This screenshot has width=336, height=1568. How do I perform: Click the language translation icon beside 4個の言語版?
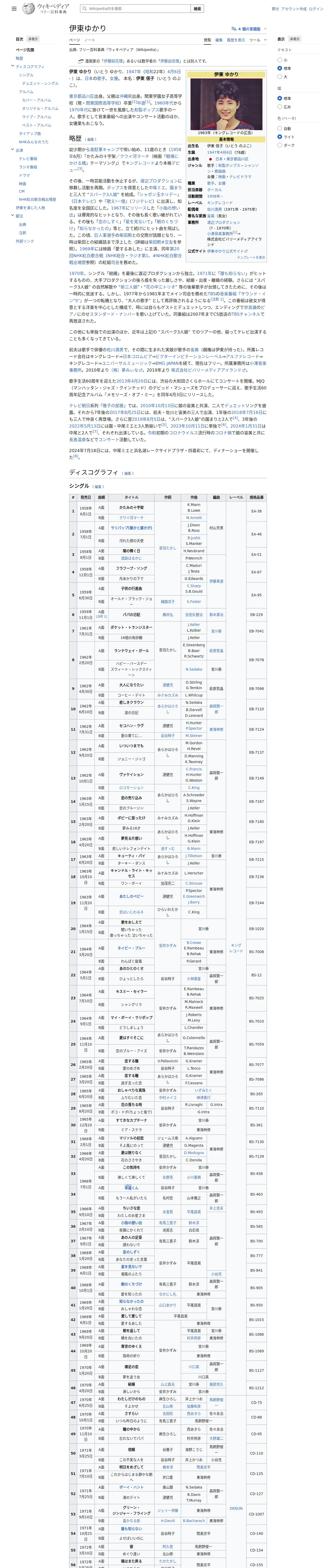click(234, 28)
